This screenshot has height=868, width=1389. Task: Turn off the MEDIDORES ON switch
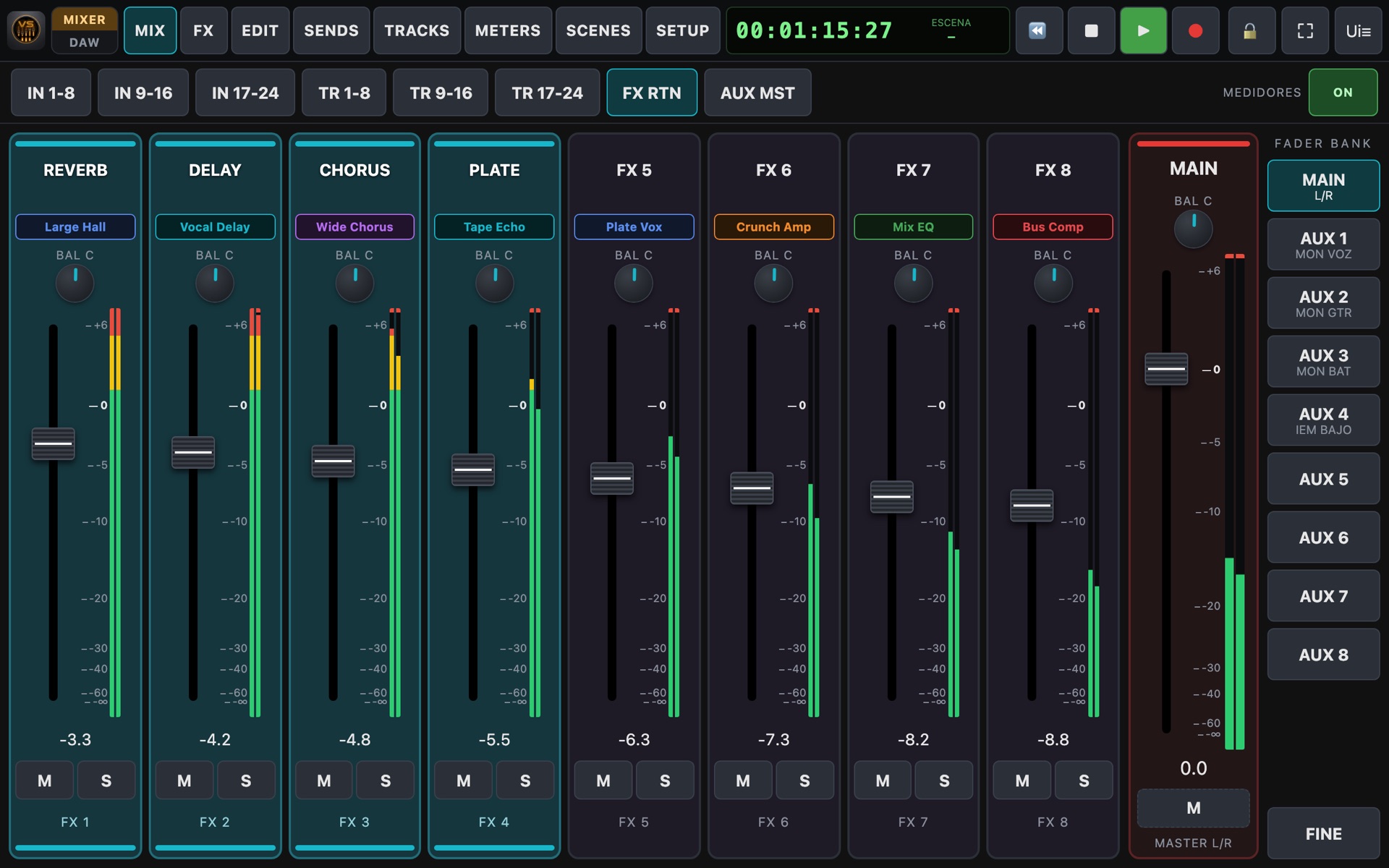(x=1343, y=93)
